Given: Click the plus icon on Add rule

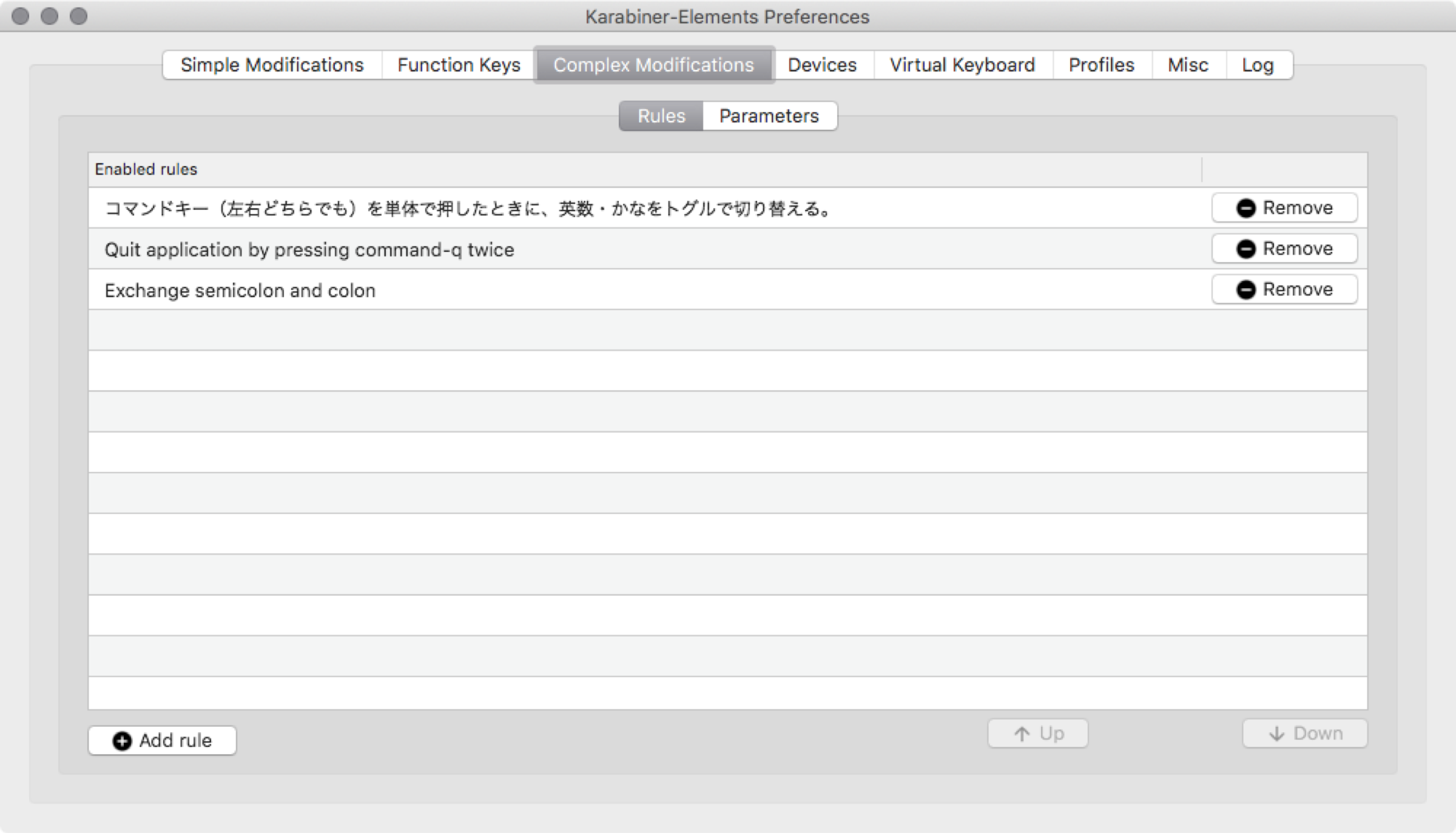Looking at the screenshot, I should click(122, 741).
